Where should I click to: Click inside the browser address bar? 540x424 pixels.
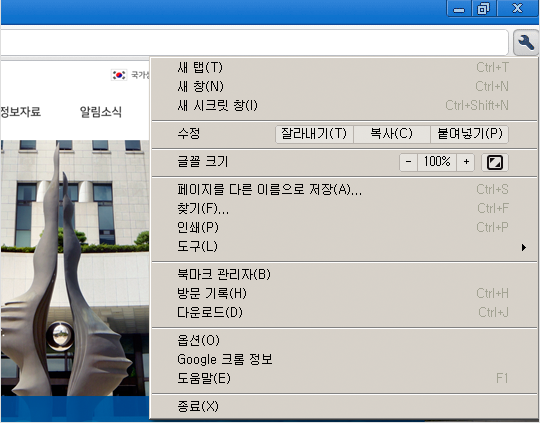(x=254, y=42)
